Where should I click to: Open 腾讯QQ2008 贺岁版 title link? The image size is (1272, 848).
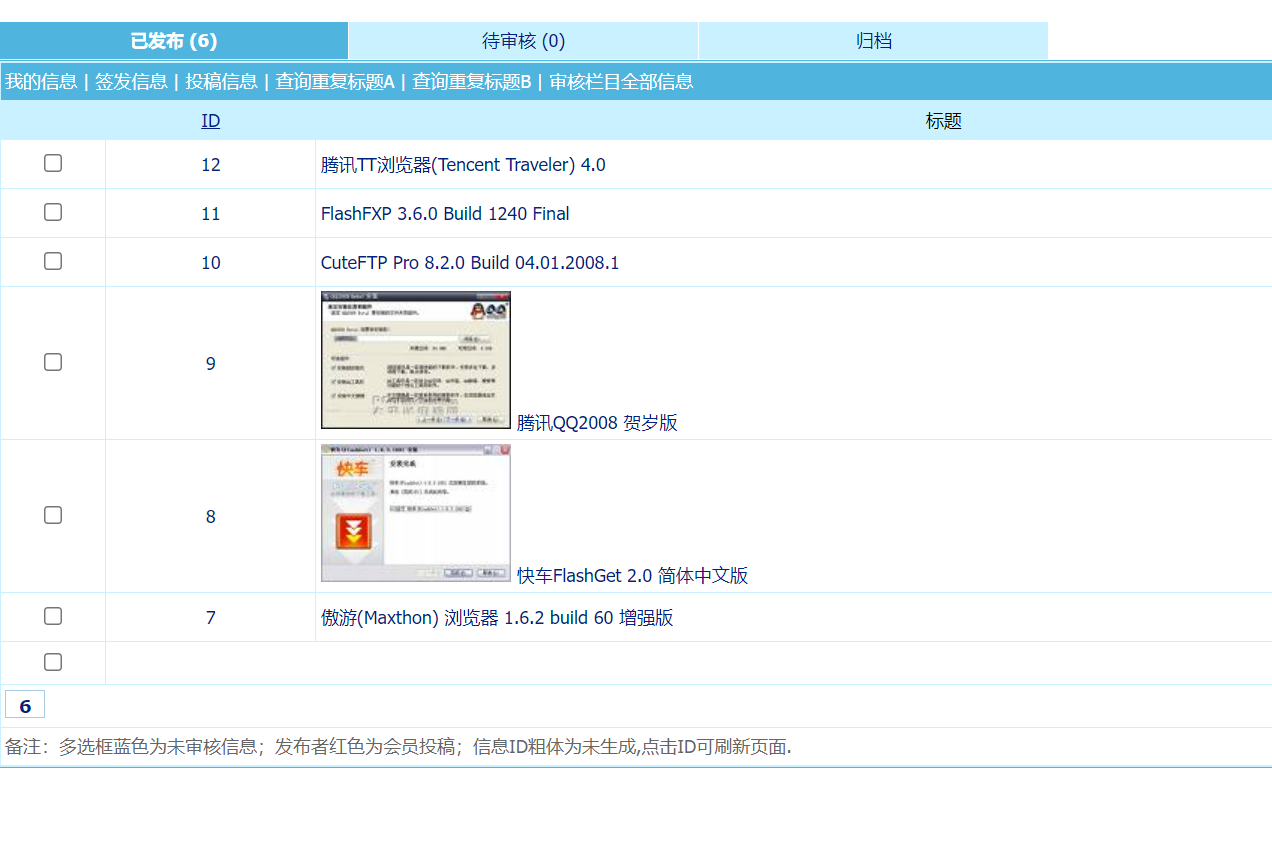[597, 423]
